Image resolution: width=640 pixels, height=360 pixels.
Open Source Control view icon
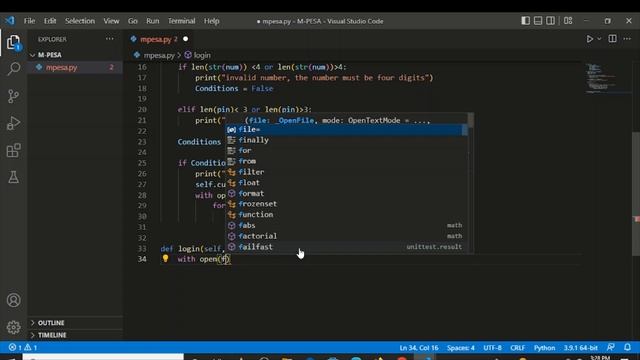click(x=13, y=96)
